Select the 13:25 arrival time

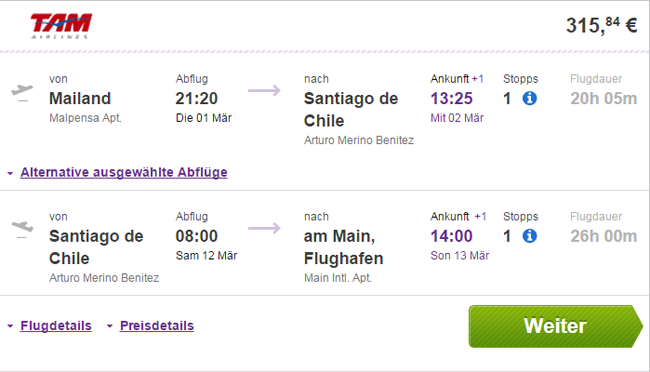(451, 98)
